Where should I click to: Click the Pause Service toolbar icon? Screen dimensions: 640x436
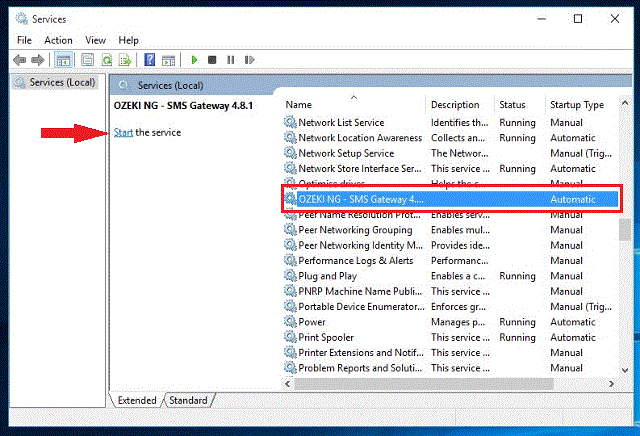pos(231,60)
